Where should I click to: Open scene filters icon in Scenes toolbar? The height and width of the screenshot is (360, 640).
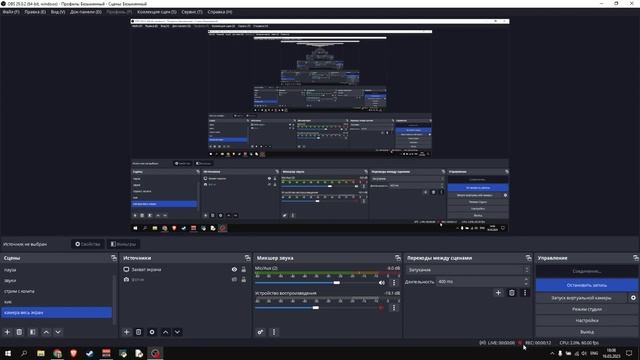tap(33, 332)
